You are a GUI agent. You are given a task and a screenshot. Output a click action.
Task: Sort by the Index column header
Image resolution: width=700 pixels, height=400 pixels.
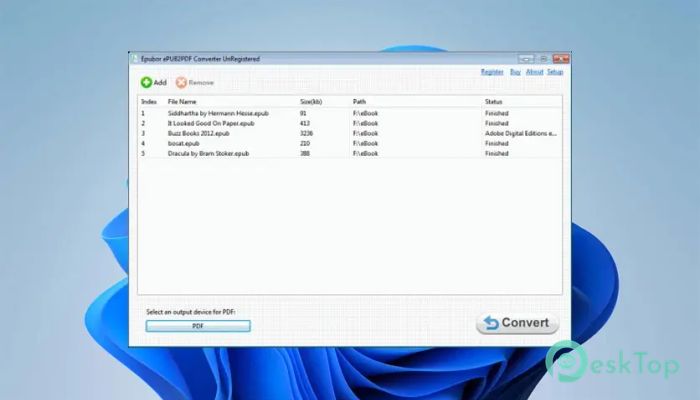click(x=149, y=102)
